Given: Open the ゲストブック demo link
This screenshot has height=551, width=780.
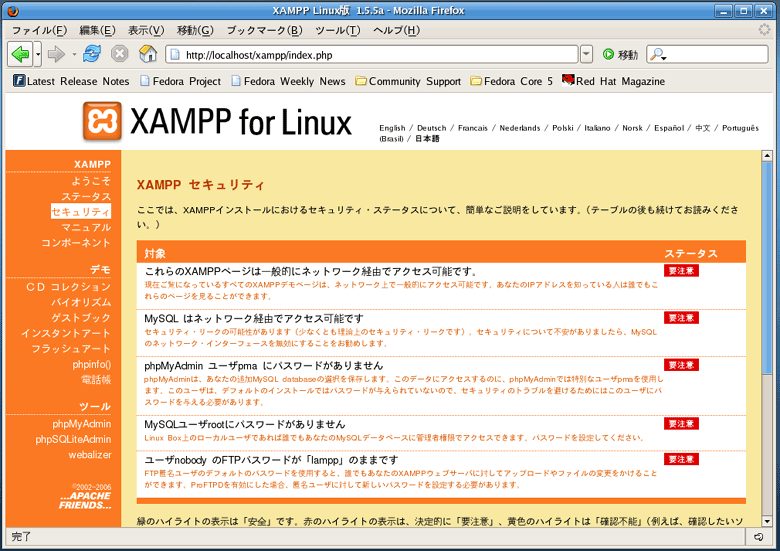Looking at the screenshot, I should [x=81, y=318].
